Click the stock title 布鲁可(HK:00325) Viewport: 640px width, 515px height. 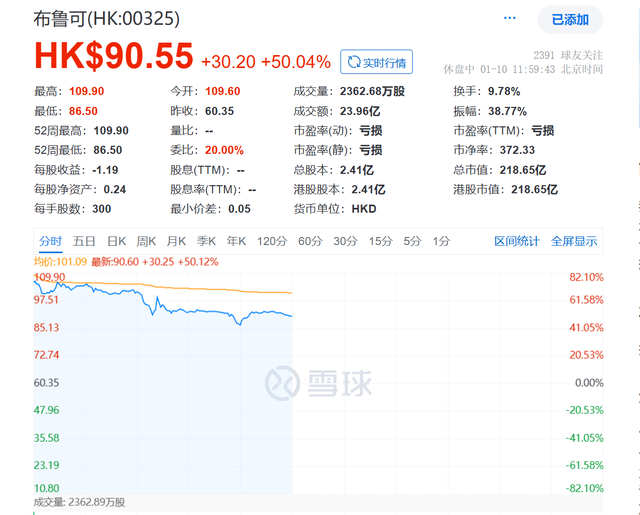[107, 19]
